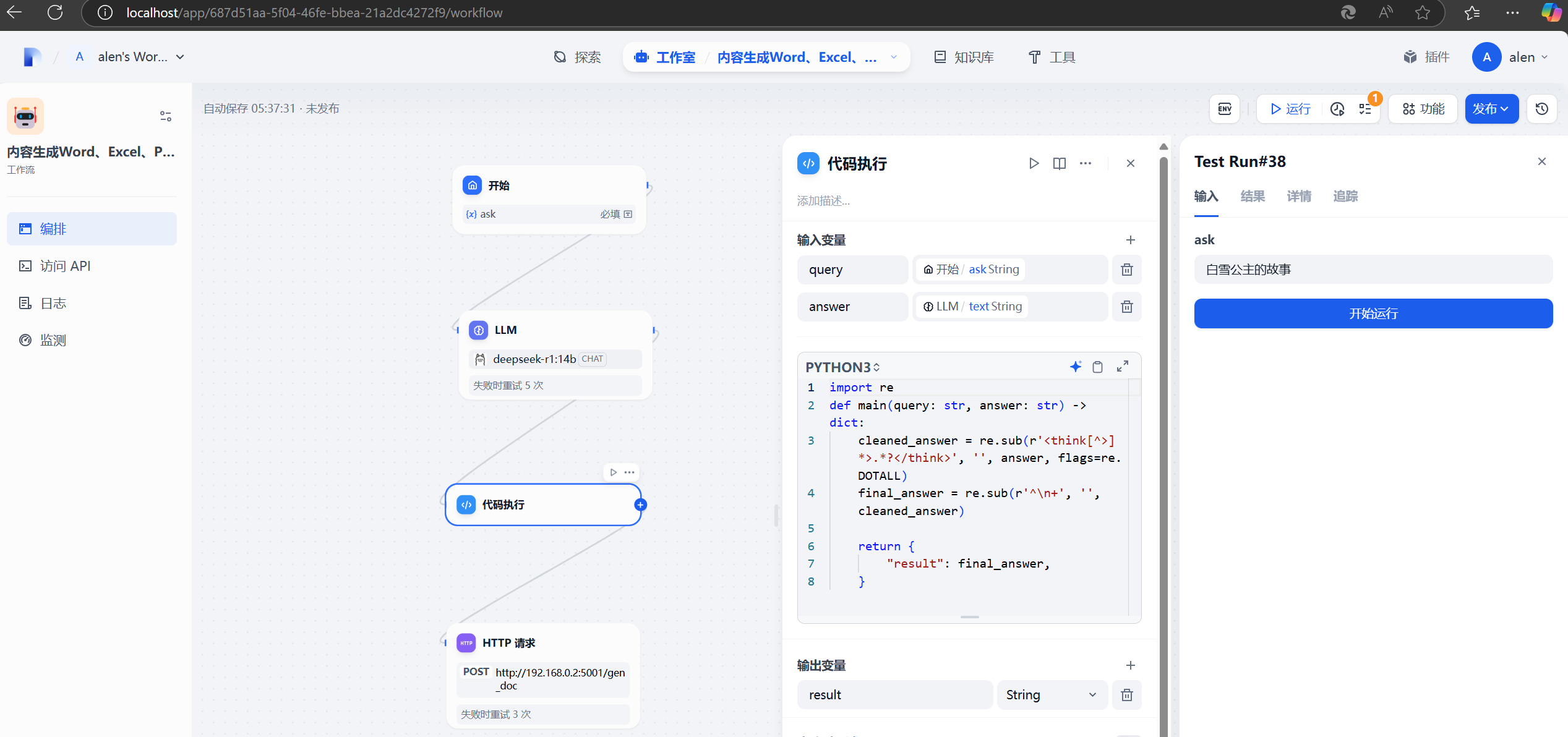Open the workspace switcher chevron next to alen's Wor...
1568x737 pixels.
click(x=180, y=56)
